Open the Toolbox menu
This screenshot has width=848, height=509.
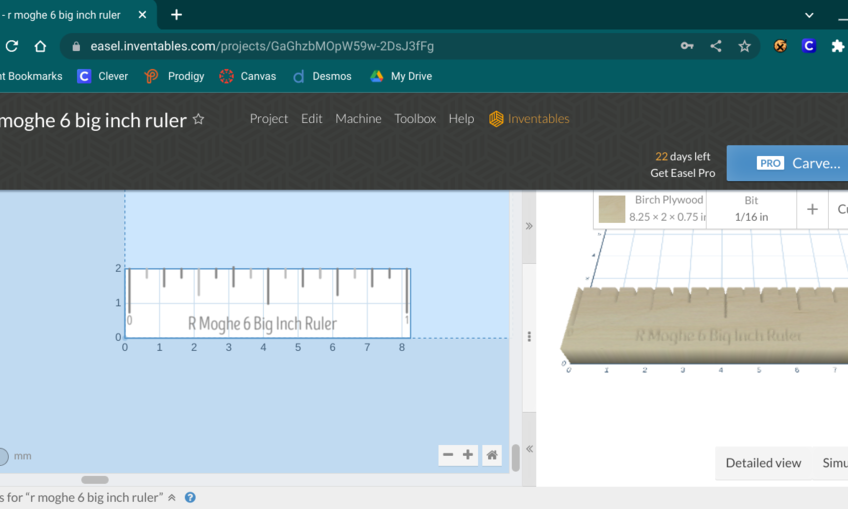coord(415,118)
